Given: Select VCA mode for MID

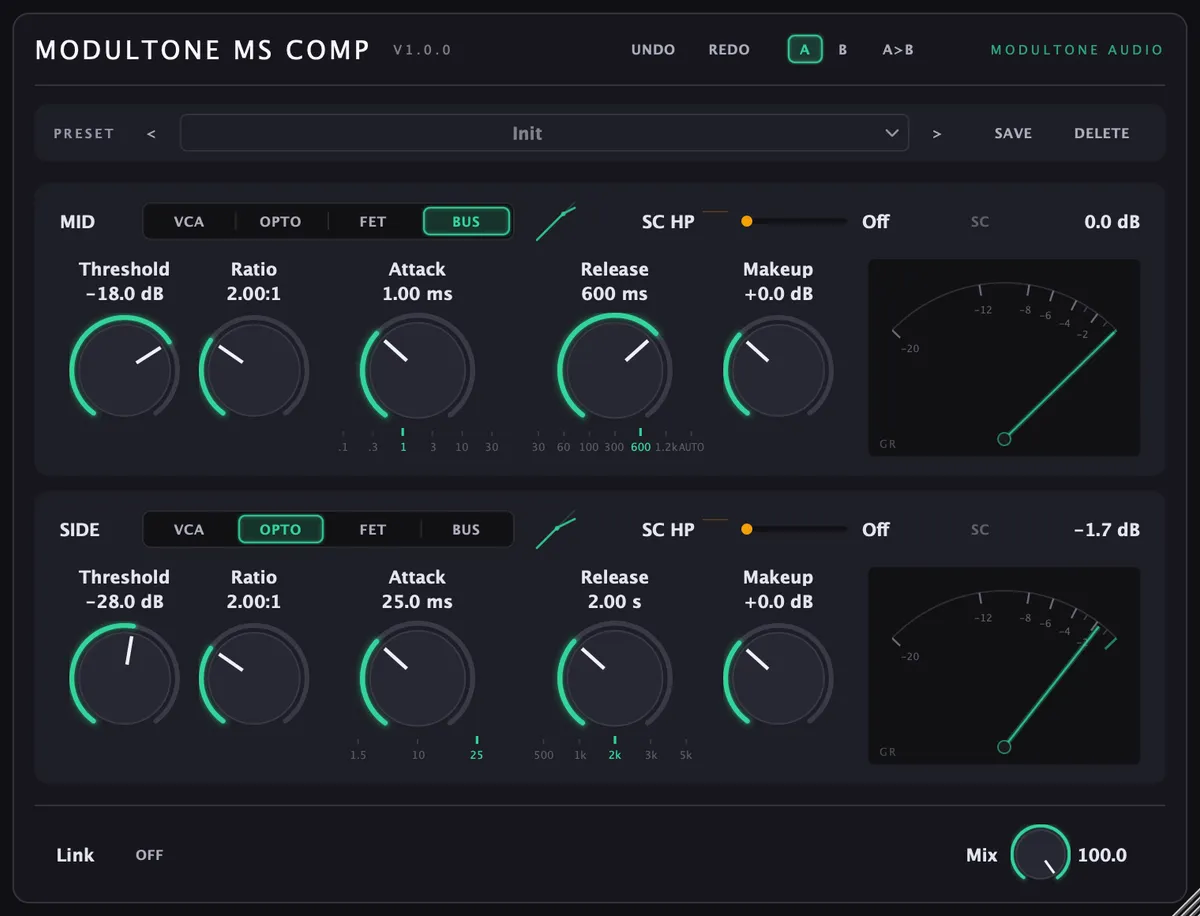Looking at the screenshot, I should pos(189,222).
